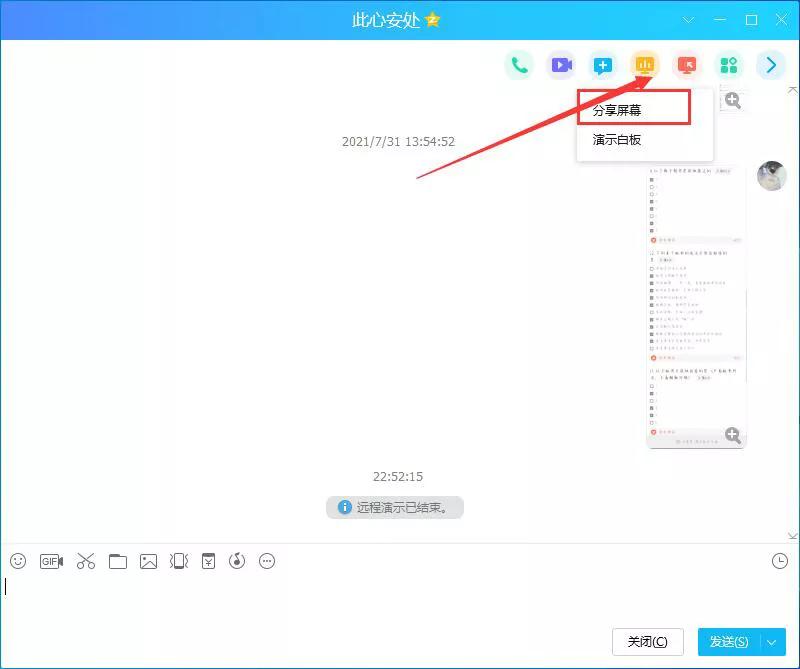Viewport: 800px width, 669px height.
Task: Start a voice call
Action: pos(518,65)
